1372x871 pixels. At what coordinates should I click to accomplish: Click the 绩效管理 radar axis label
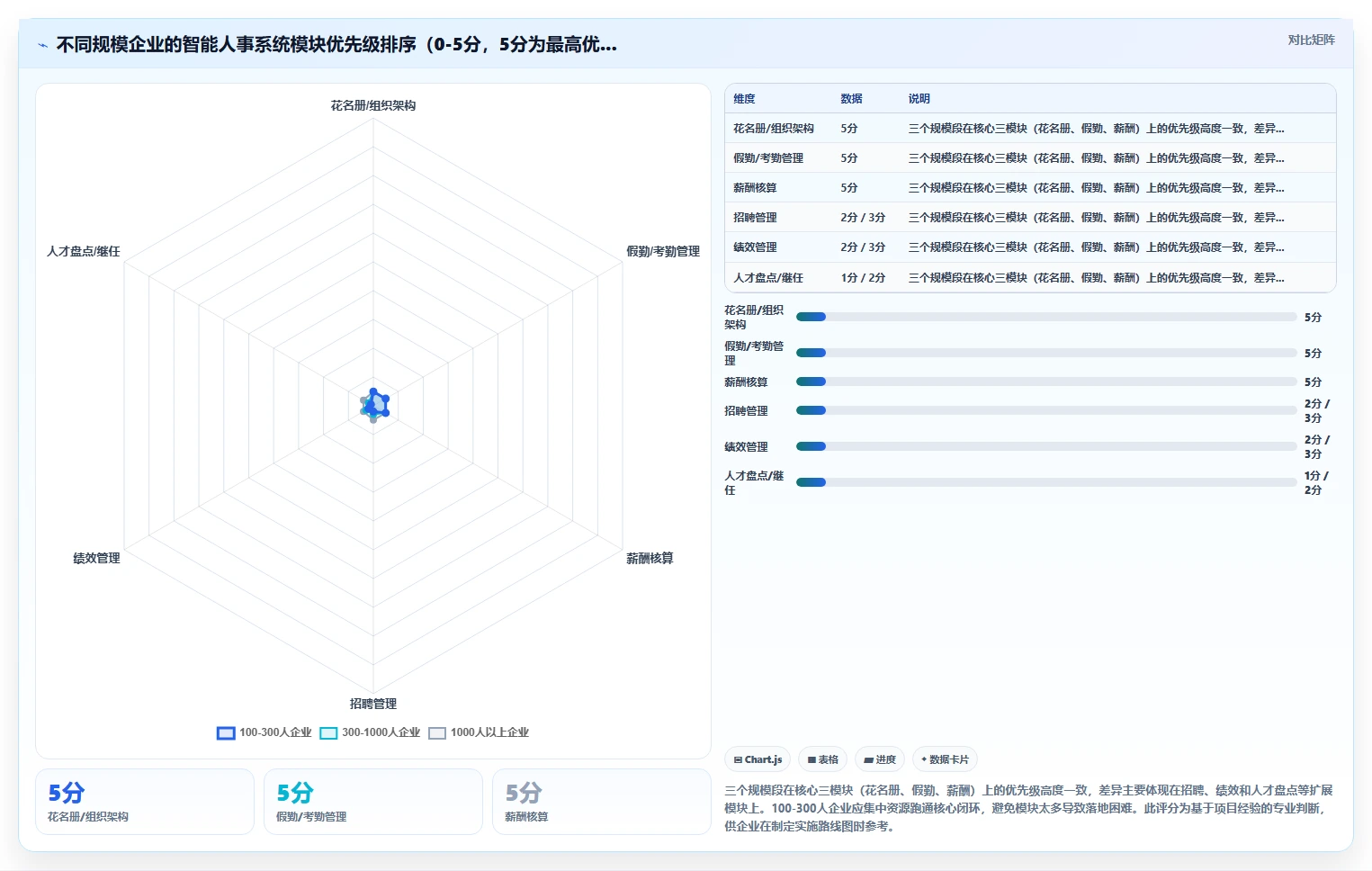tap(96, 558)
